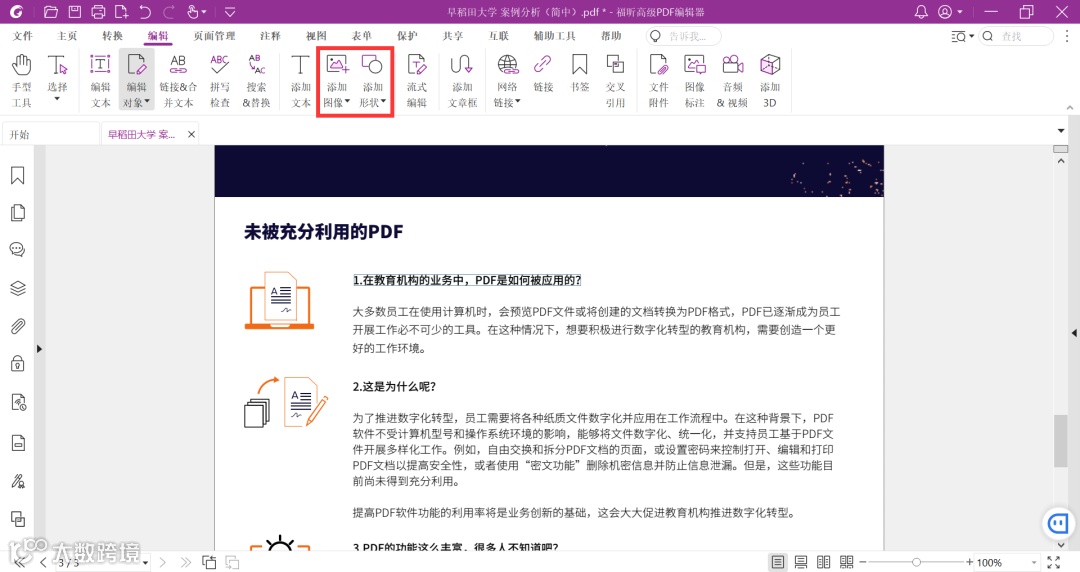Click the zoom slider handle
This screenshot has width=1080, height=572.
click(x=916, y=562)
